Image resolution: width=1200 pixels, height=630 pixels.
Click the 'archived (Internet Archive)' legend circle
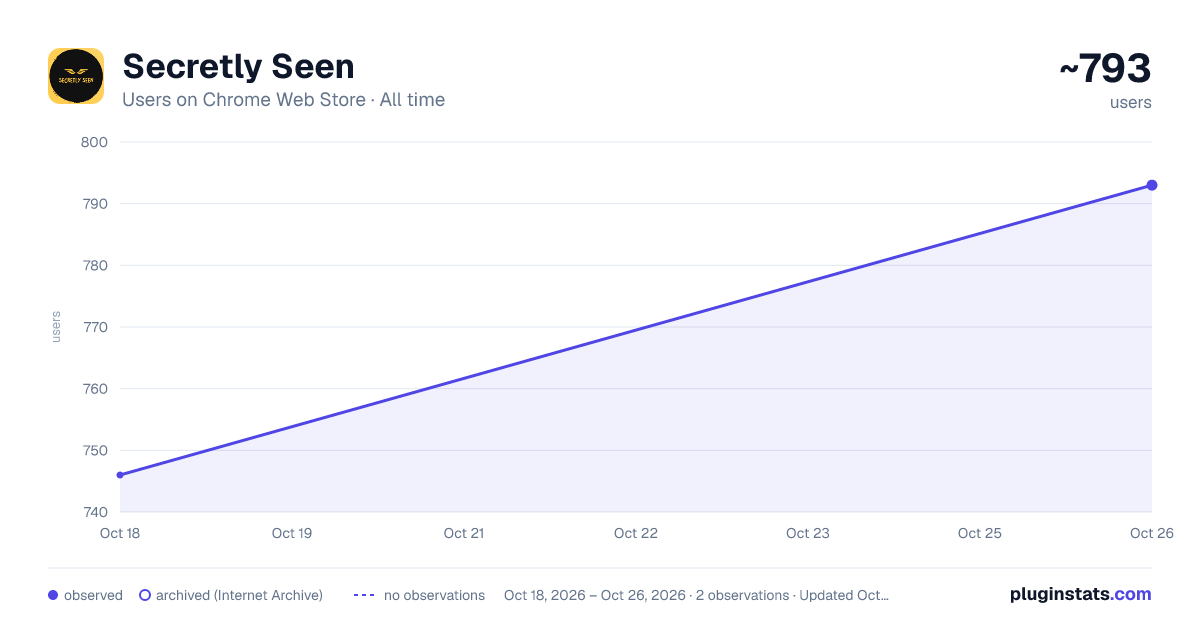[x=145, y=595]
